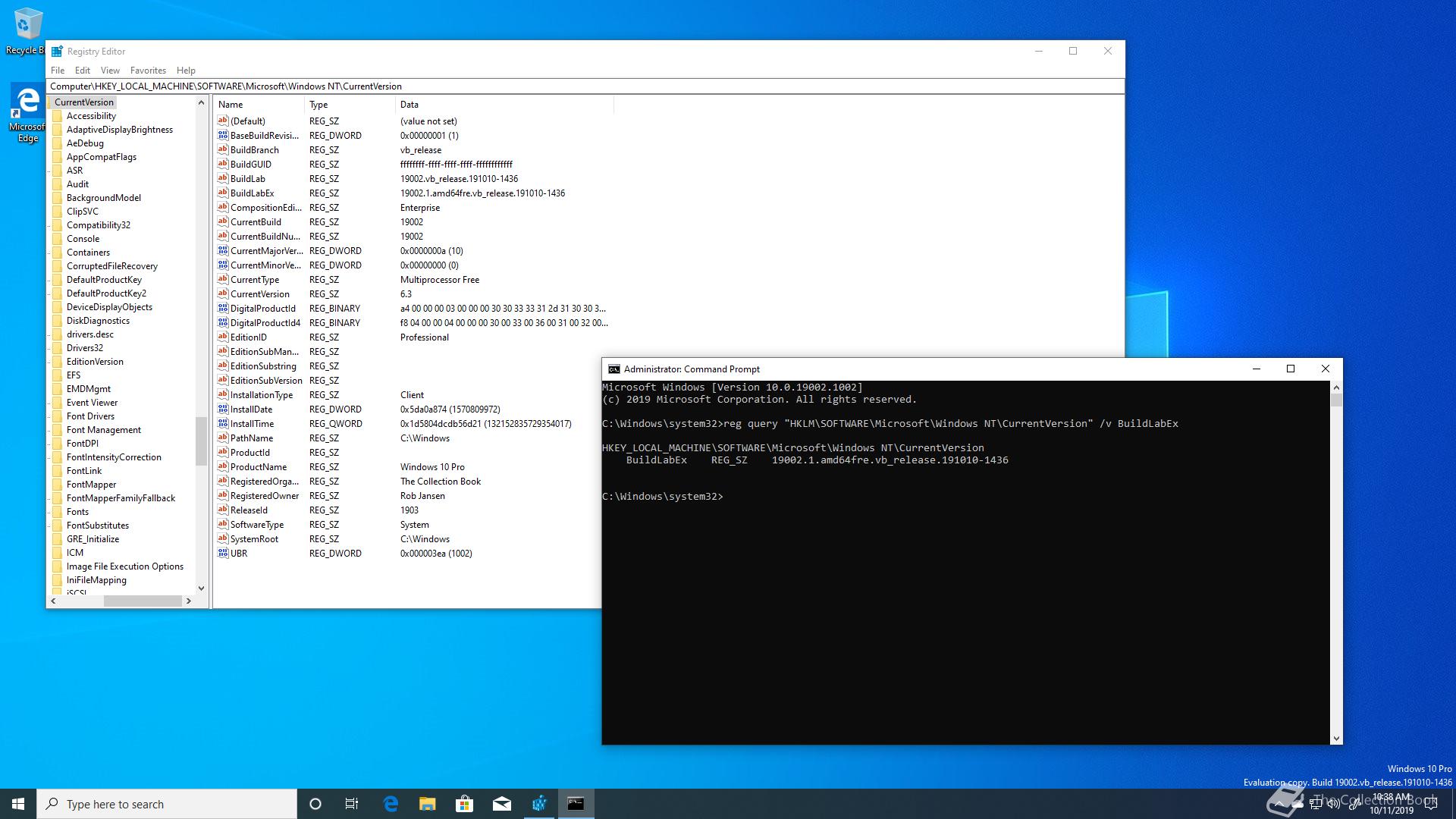Image resolution: width=1456 pixels, height=819 pixels.
Task: Switch to Registry Editor taskbar icon
Action: [x=539, y=804]
